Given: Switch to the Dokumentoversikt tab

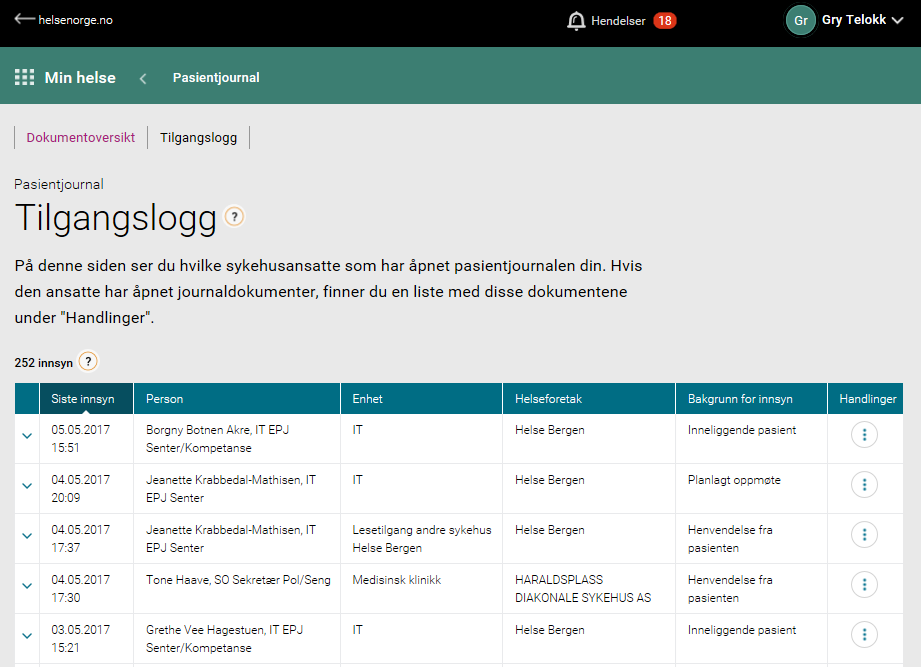Looking at the screenshot, I should pos(81,138).
